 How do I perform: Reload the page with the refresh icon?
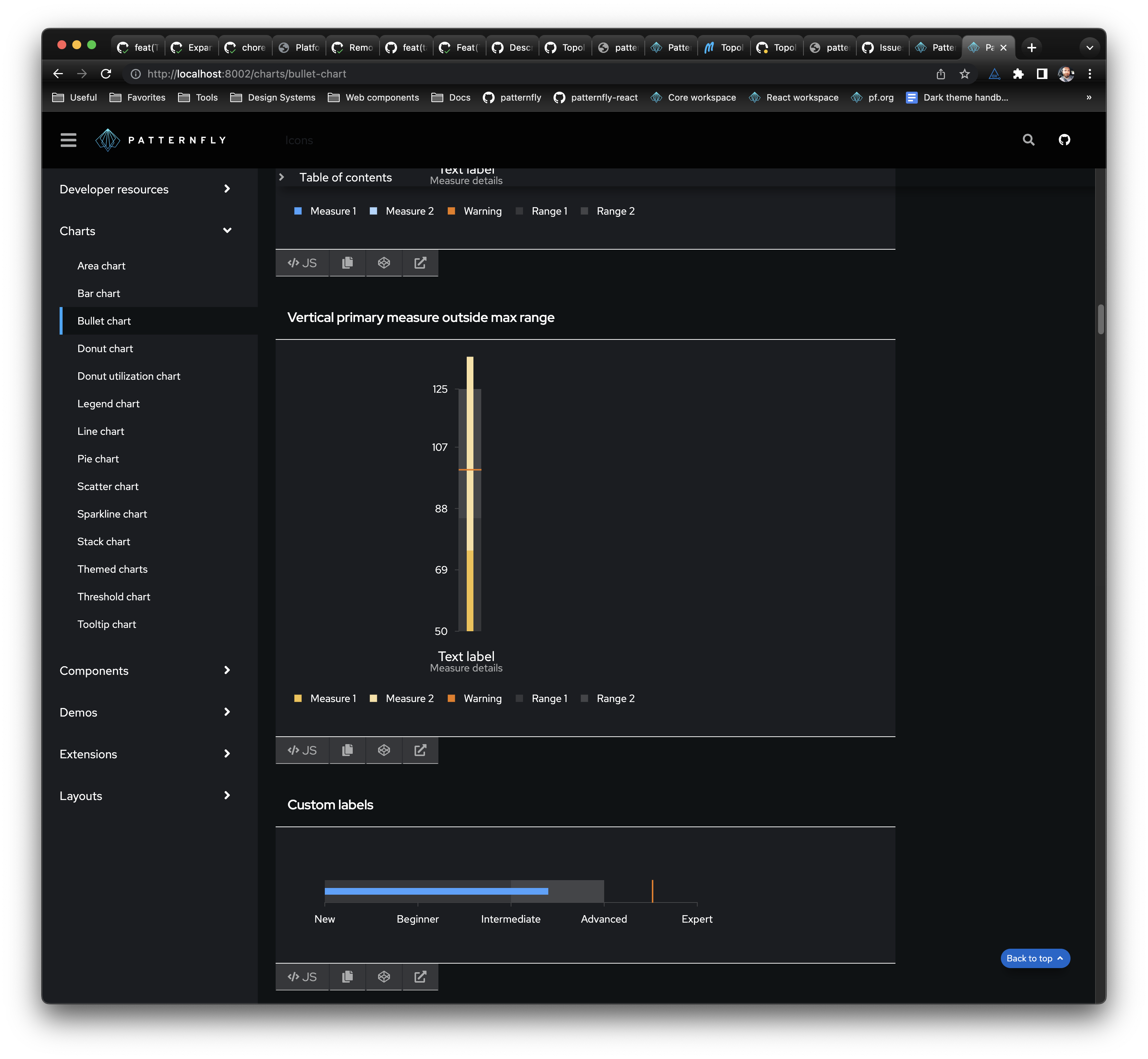pos(106,74)
